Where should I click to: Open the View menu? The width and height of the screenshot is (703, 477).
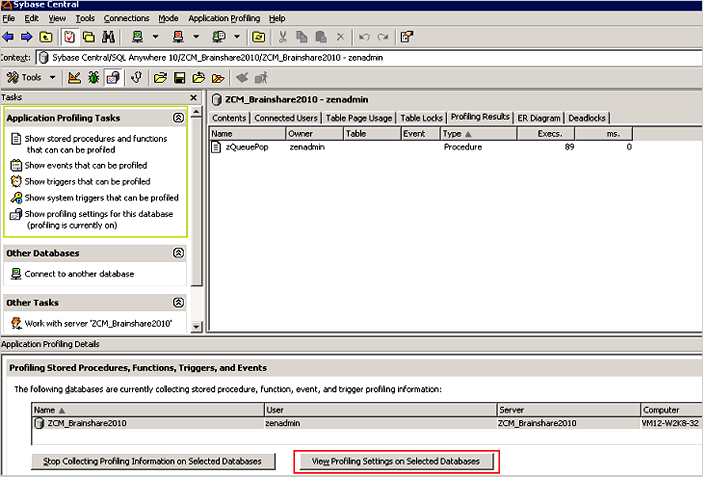(57, 18)
